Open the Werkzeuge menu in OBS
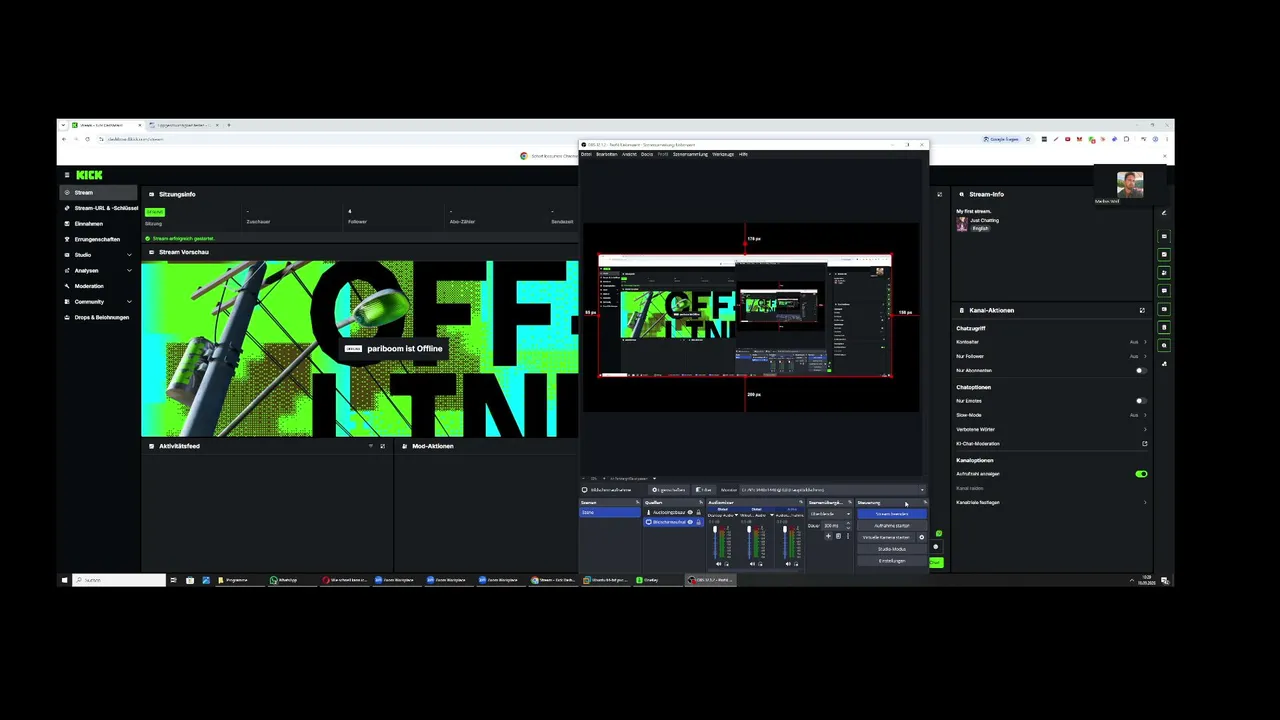Screen dimensions: 1280x720 723,154
